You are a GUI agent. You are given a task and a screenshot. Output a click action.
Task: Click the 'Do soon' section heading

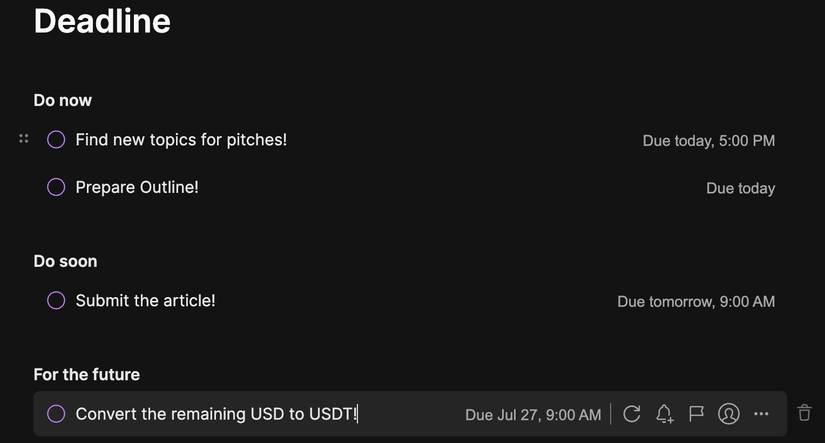click(x=65, y=261)
